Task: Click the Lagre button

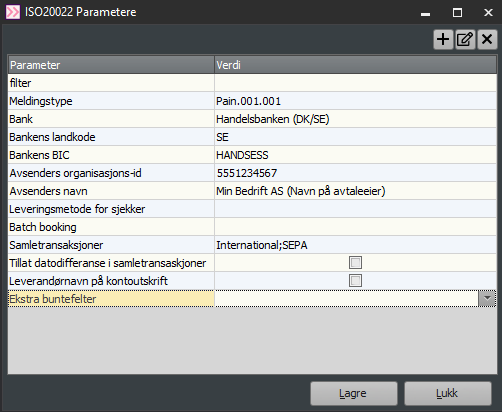Action: coord(354,393)
